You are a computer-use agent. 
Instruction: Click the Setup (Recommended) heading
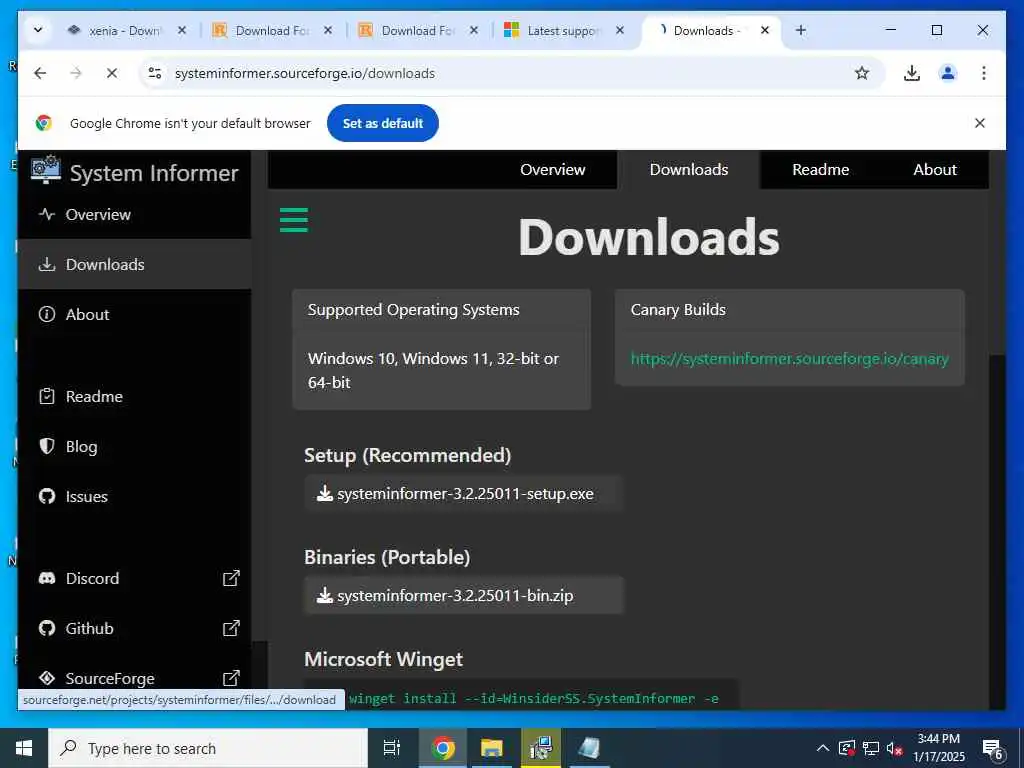point(408,455)
